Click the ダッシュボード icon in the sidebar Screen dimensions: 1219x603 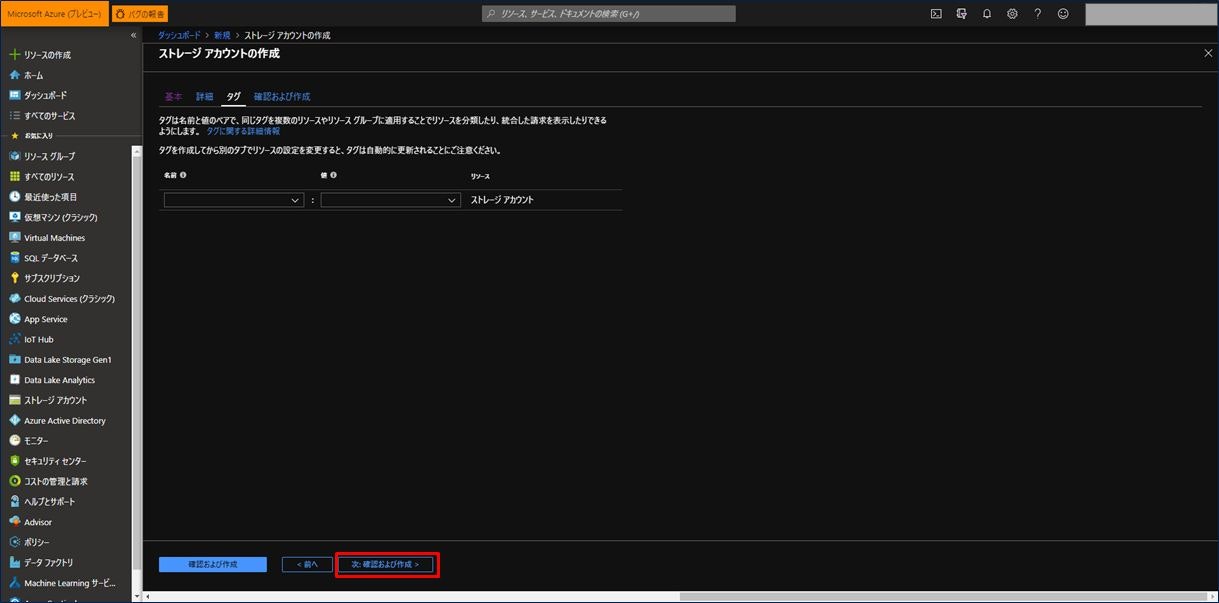14,95
